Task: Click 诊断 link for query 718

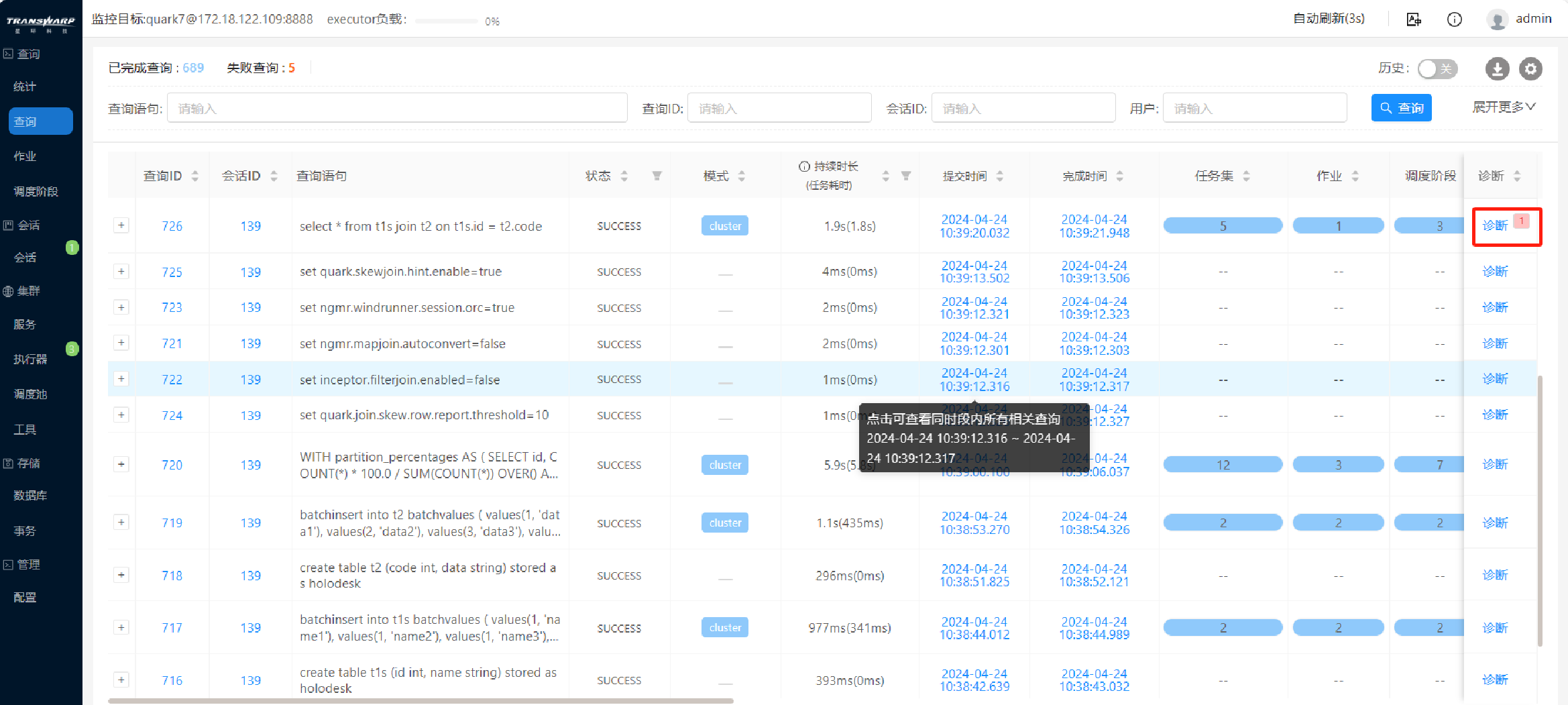Action: (1495, 575)
